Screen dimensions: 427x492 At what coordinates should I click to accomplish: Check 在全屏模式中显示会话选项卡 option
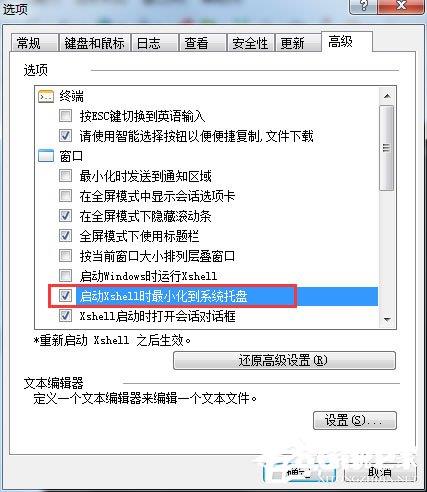pyautogui.click(x=65, y=196)
